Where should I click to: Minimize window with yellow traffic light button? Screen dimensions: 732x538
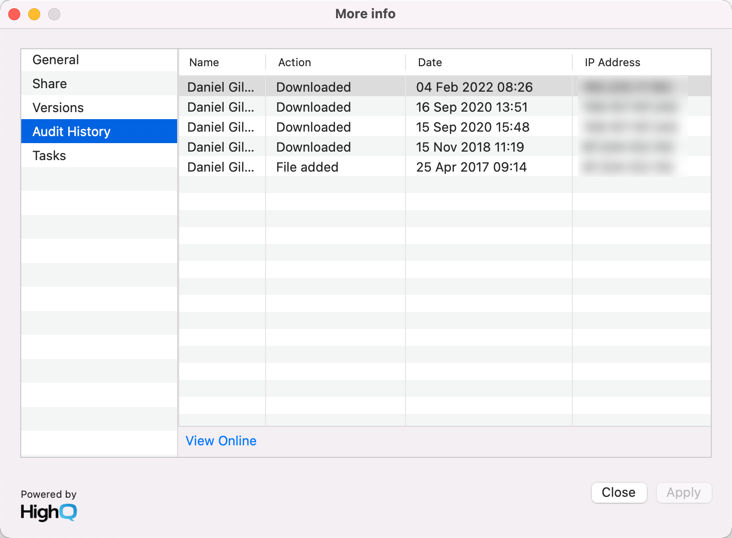(34, 14)
